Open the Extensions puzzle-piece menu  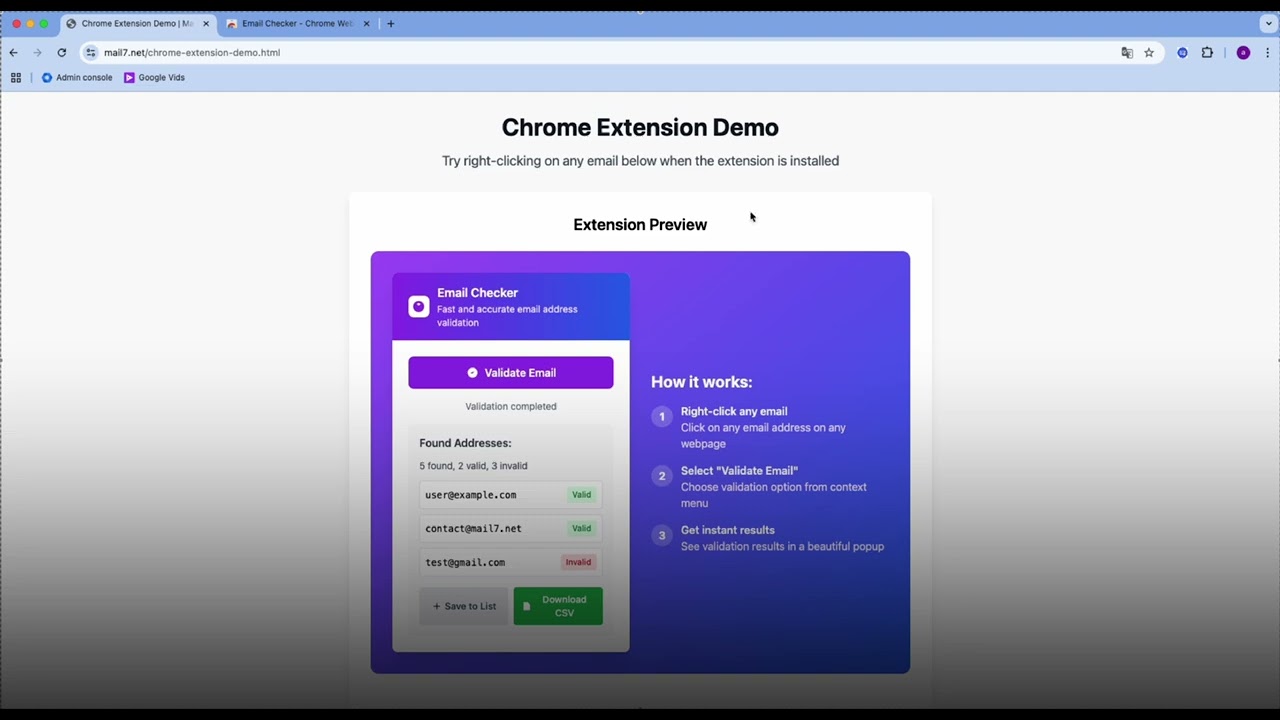click(x=1207, y=53)
